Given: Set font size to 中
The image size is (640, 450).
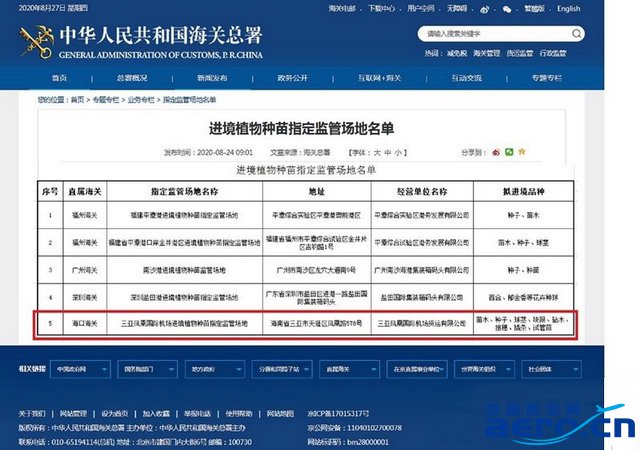Looking at the screenshot, I should pos(387,153).
